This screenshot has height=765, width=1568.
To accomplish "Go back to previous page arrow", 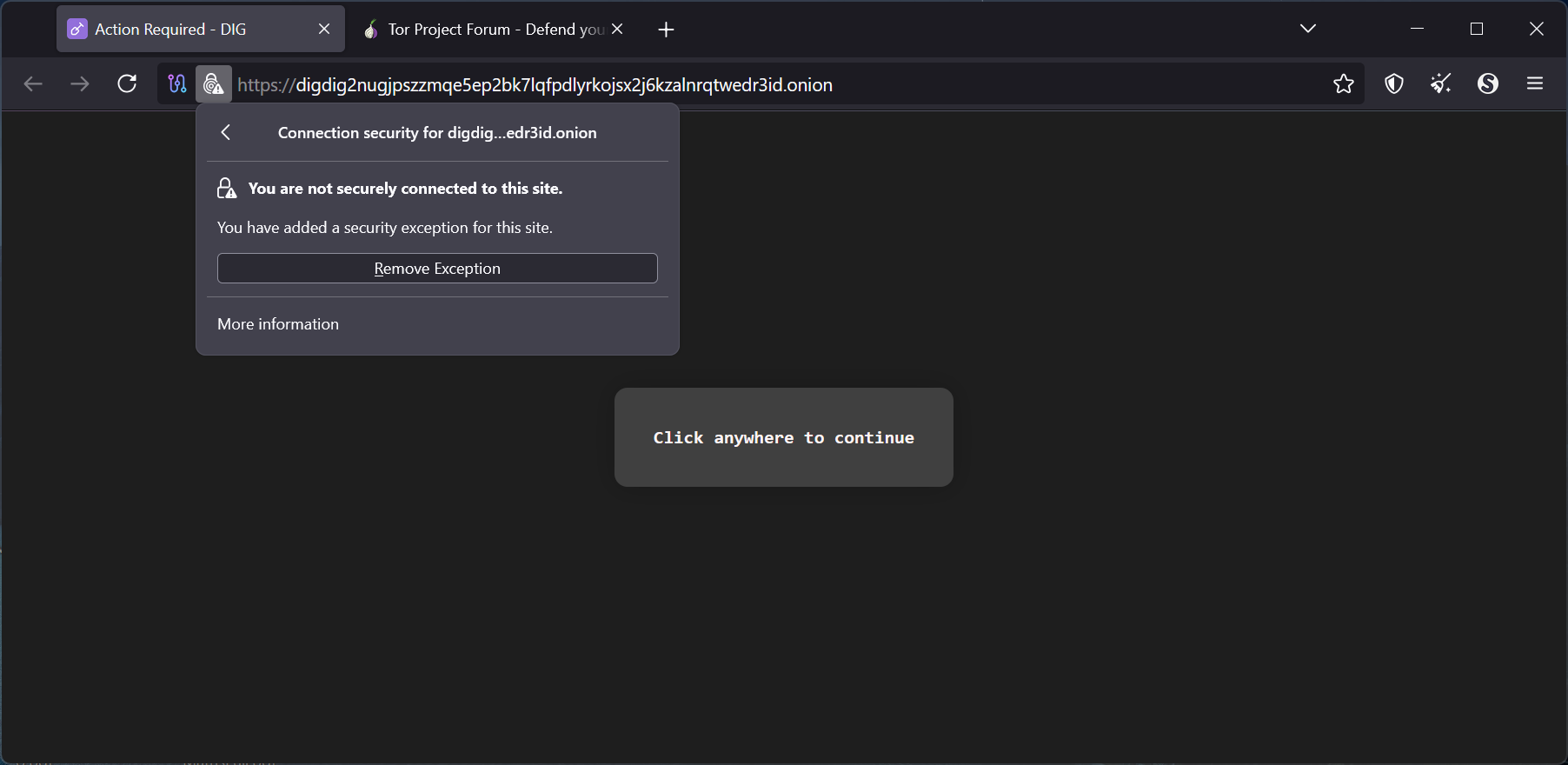I will click(x=33, y=84).
